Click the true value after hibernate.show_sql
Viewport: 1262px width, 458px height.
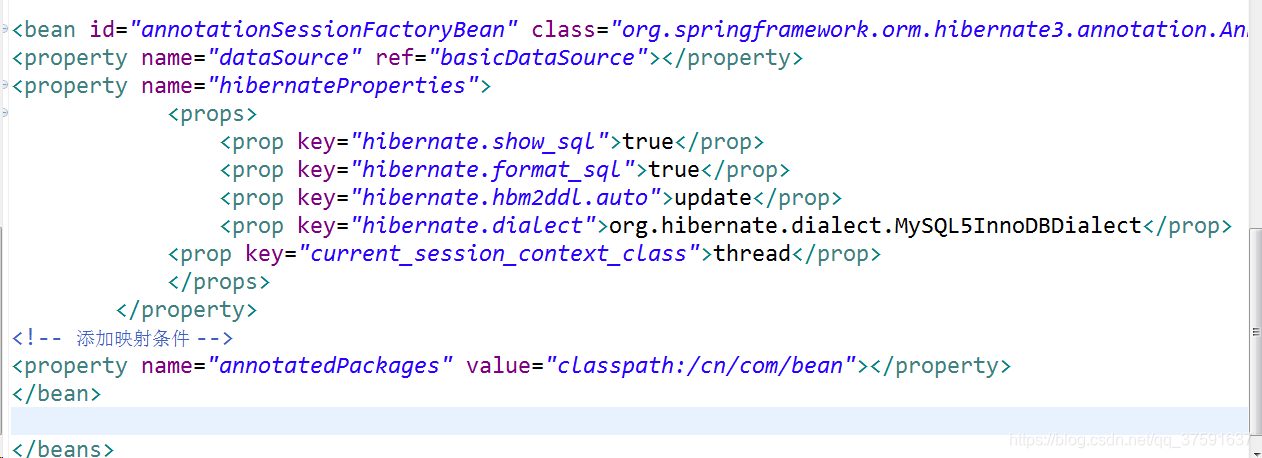tap(648, 142)
